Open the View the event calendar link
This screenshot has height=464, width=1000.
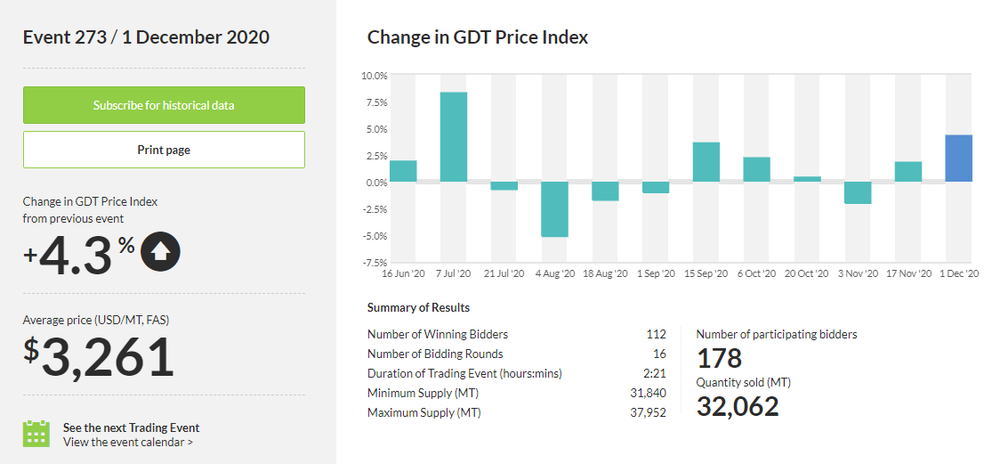pos(128,441)
